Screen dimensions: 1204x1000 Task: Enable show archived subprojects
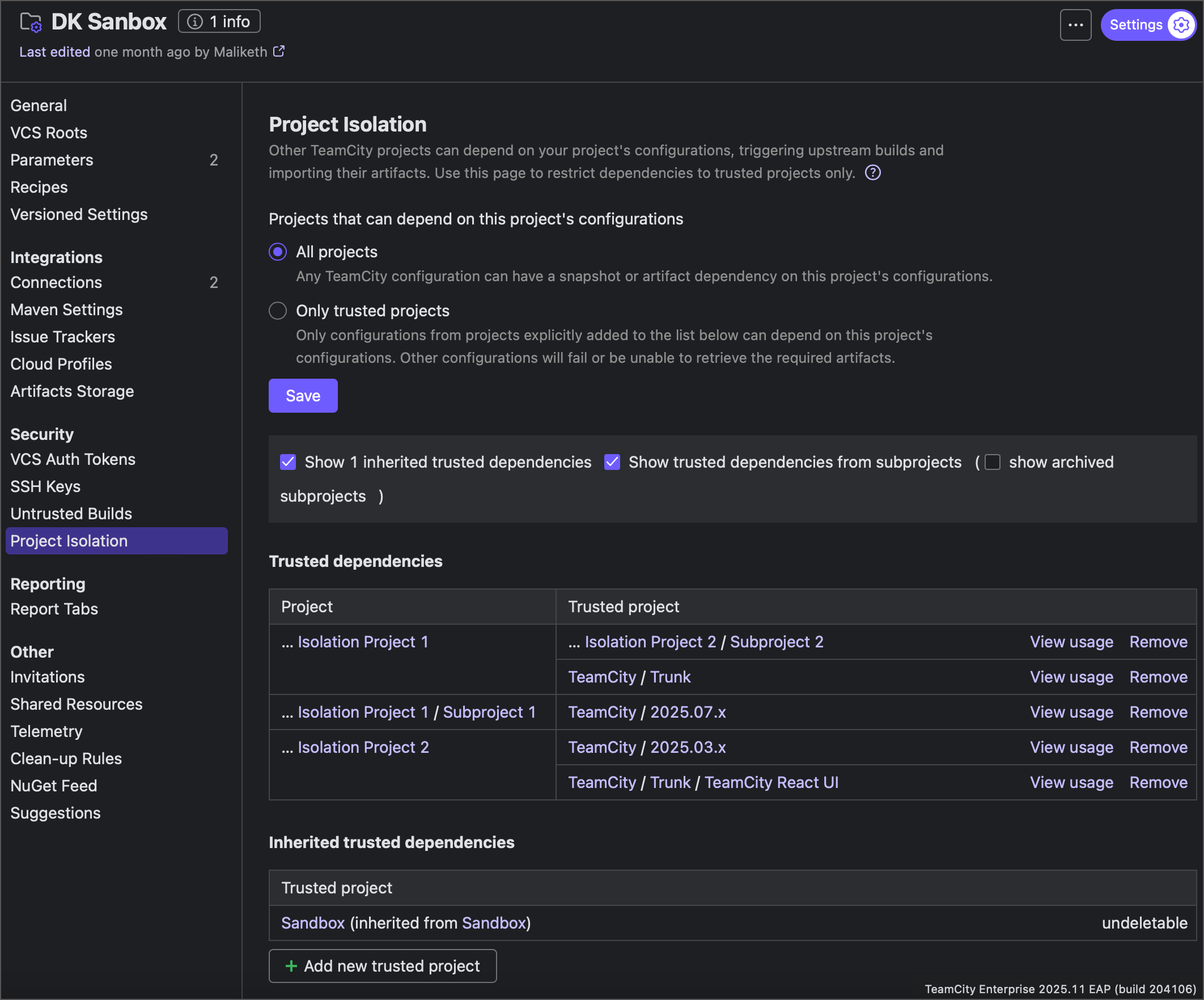click(993, 461)
